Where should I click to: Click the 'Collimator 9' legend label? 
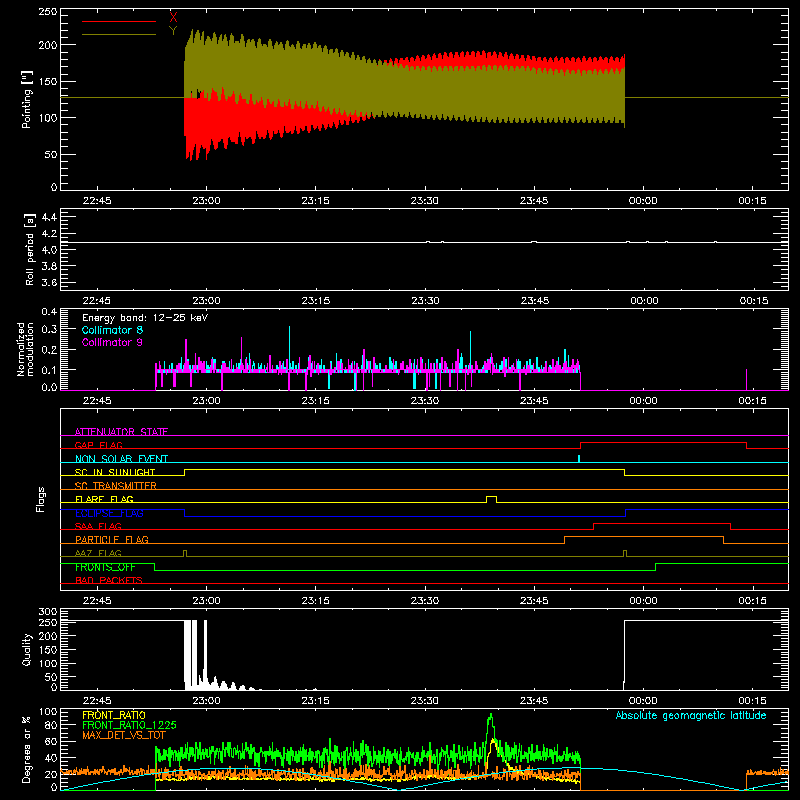coord(112,342)
